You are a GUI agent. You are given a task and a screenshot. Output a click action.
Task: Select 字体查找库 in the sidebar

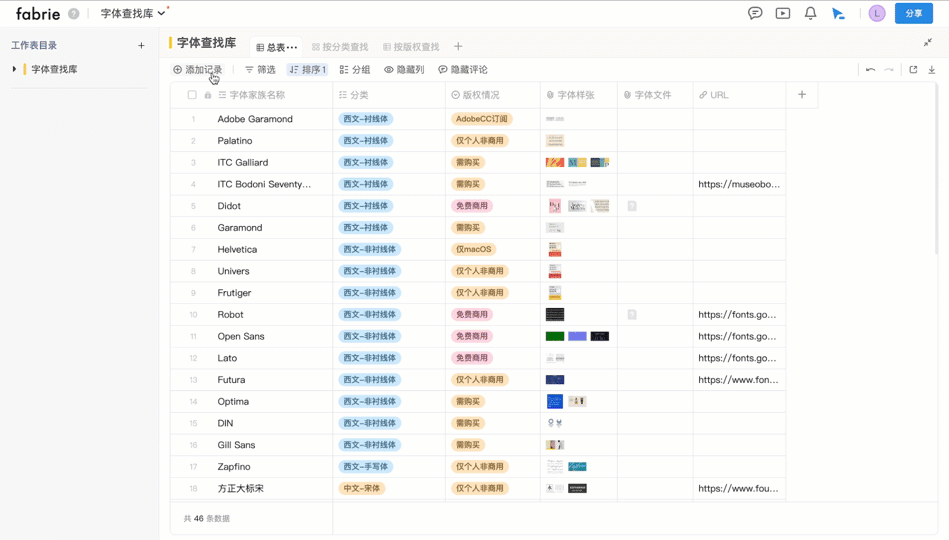click(54, 69)
